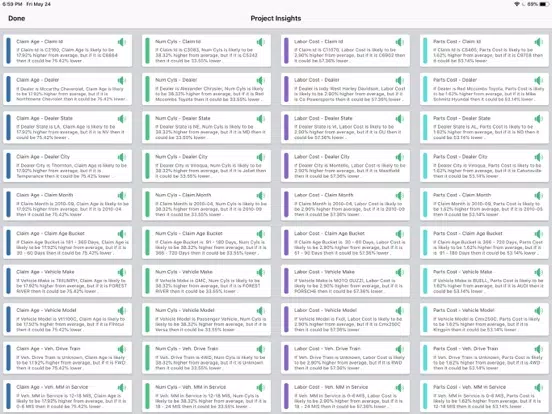
Task: Play audio for Parts Cost - Dealer City card
Action: (x=539, y=157)
